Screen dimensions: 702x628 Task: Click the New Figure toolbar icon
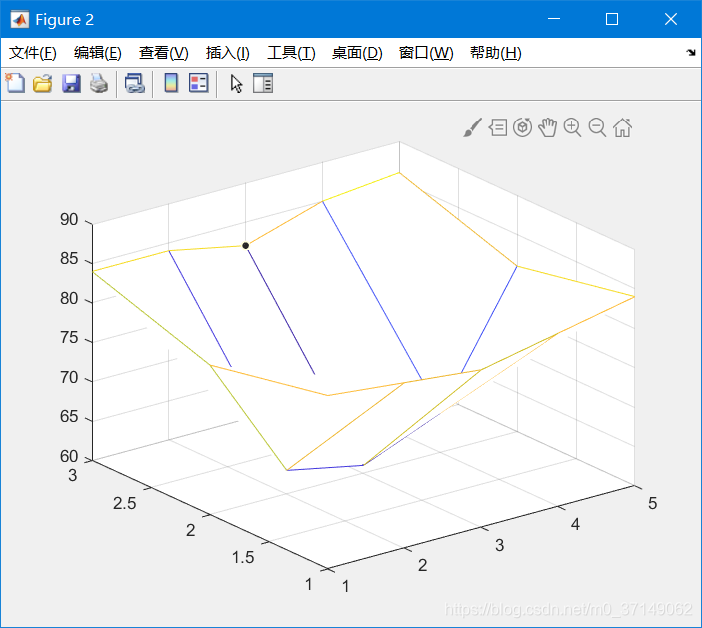coord(15,83)
